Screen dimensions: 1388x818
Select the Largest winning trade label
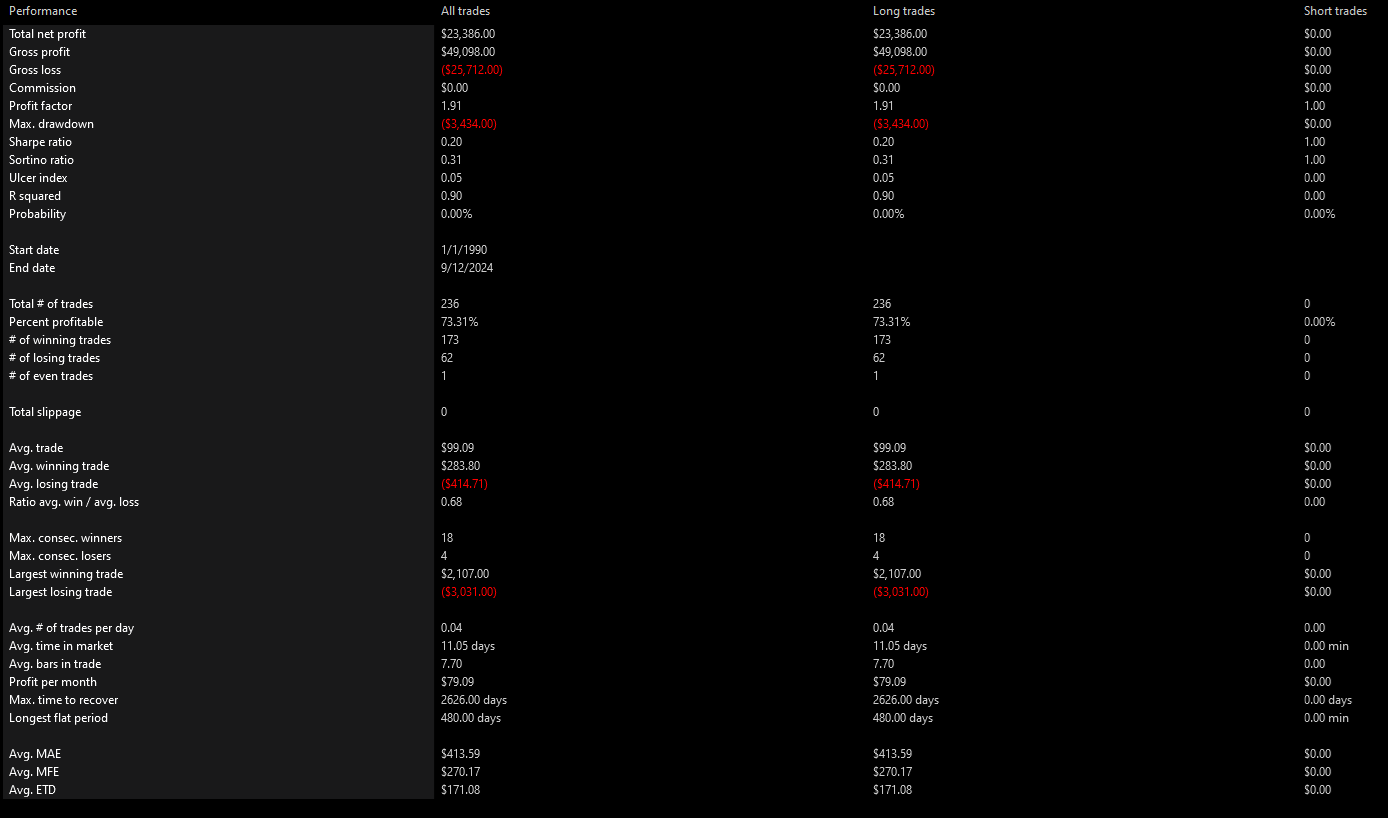click(x=66, y=574)
